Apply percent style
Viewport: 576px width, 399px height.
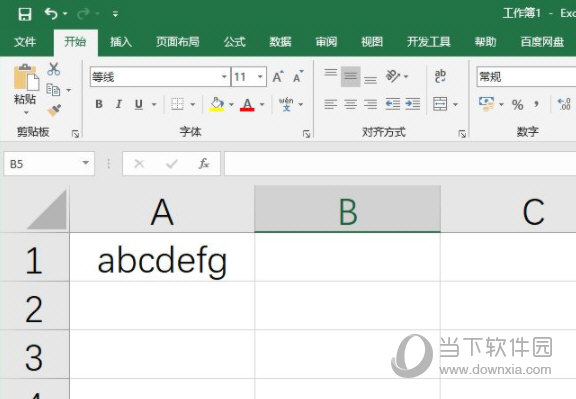[x=518, y=105]
